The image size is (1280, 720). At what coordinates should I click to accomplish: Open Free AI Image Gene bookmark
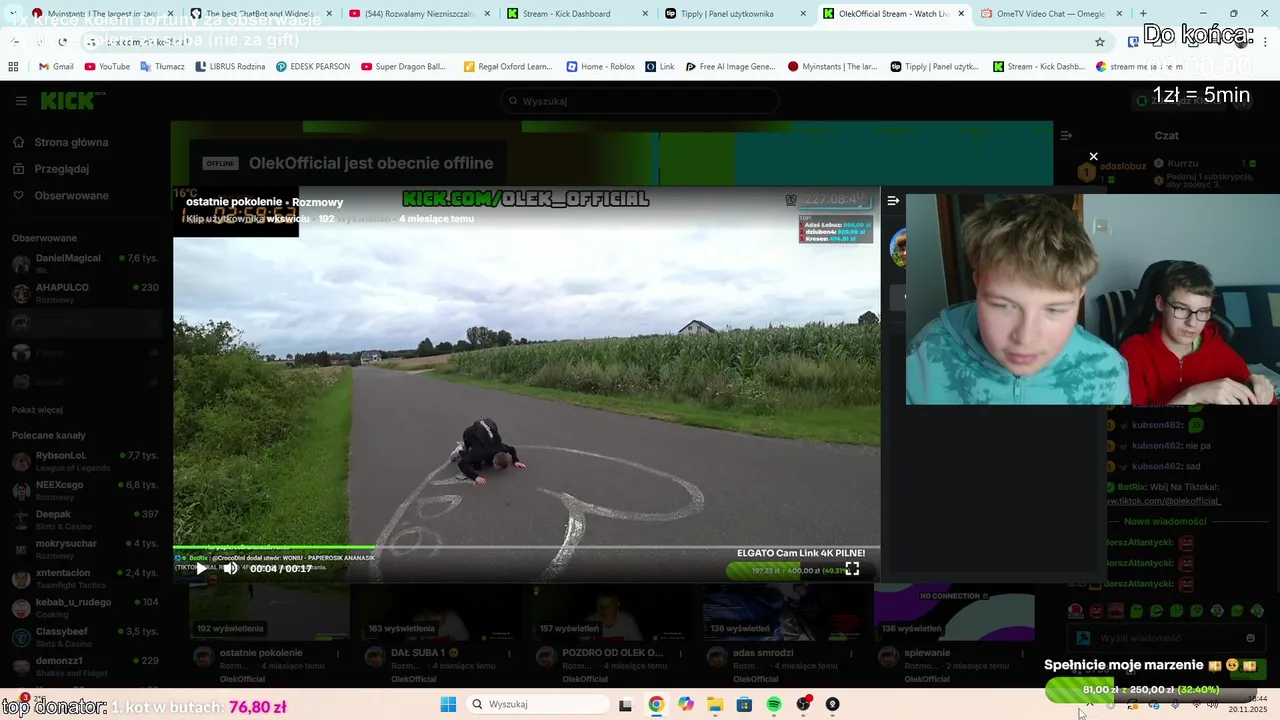tap(730, 66)
